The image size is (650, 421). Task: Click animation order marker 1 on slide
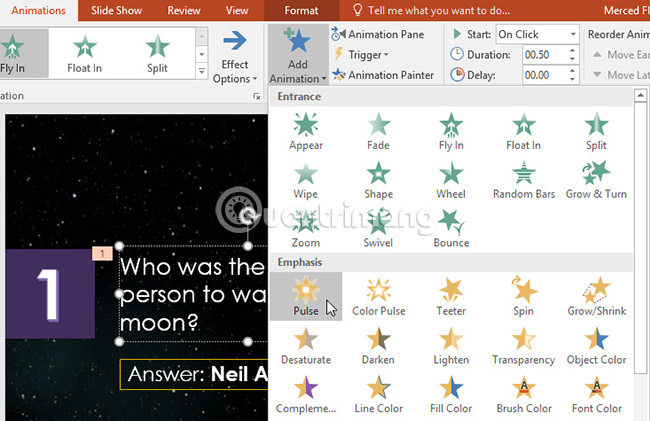102,254
